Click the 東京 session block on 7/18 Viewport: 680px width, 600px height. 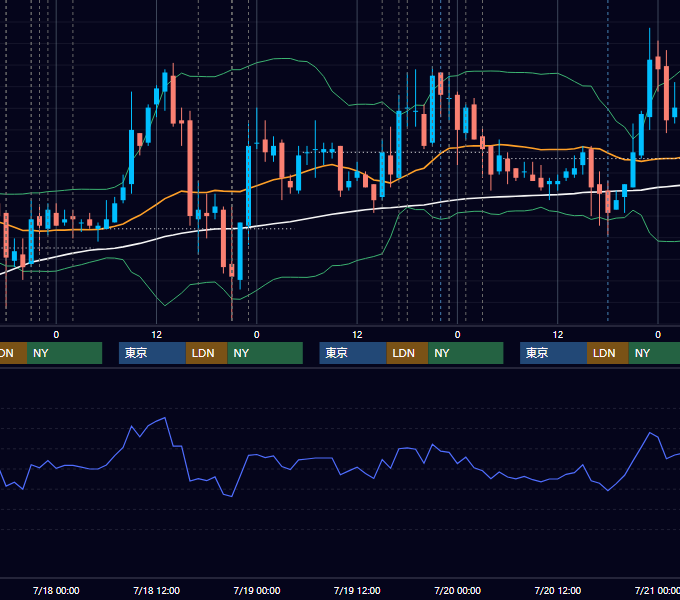tap(152, 353)
